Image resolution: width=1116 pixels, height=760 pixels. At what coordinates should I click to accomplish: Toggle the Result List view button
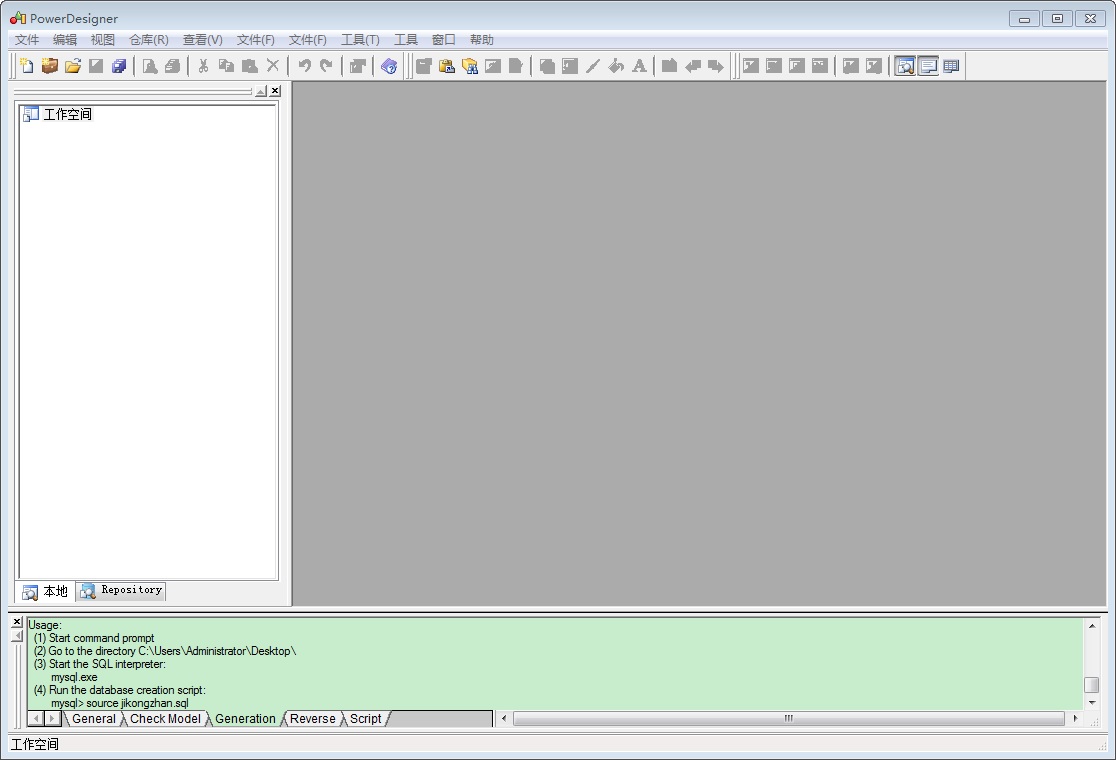click(x=951, y=66)
